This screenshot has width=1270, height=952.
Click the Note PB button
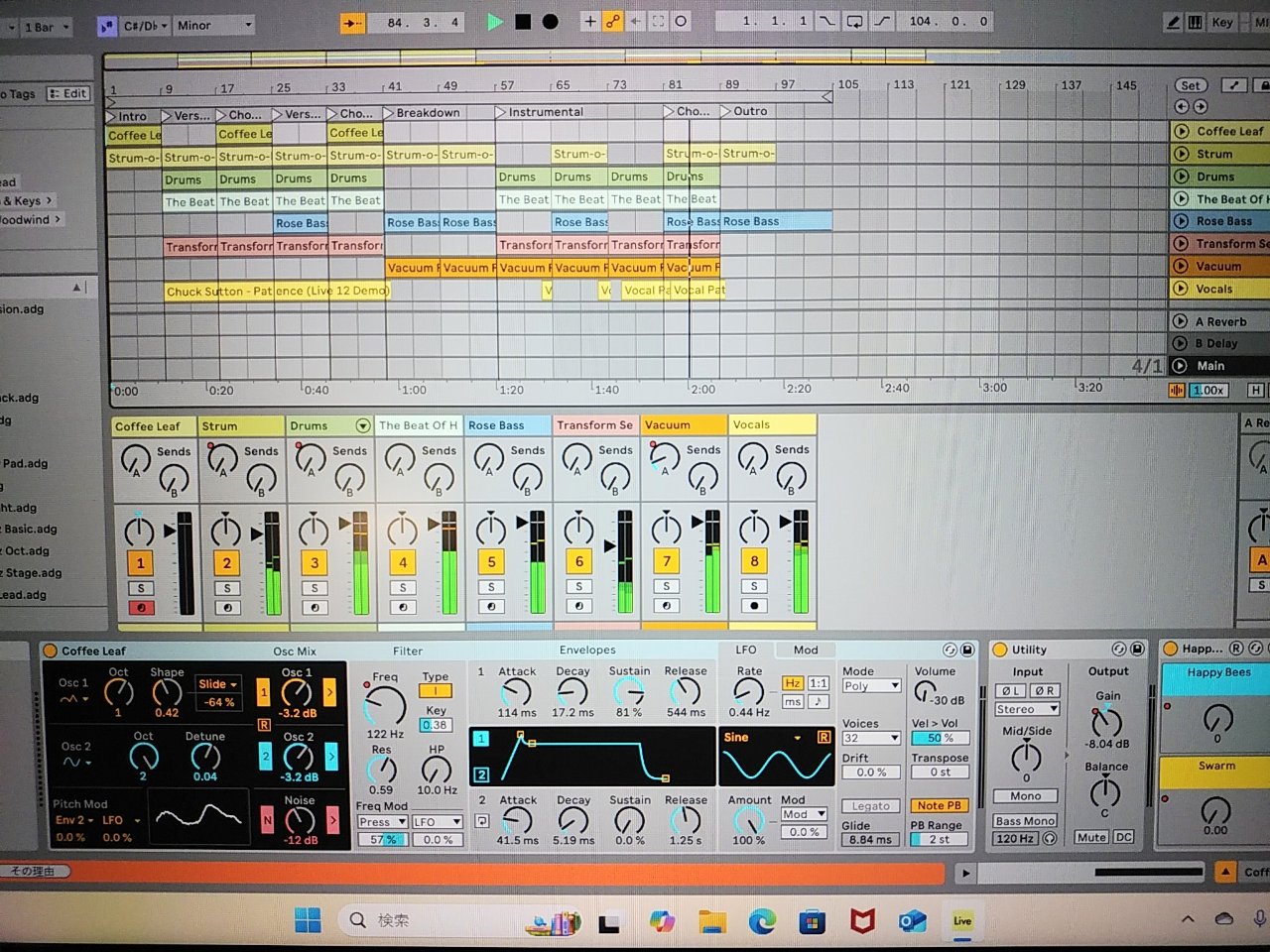[x=939, y=805]
